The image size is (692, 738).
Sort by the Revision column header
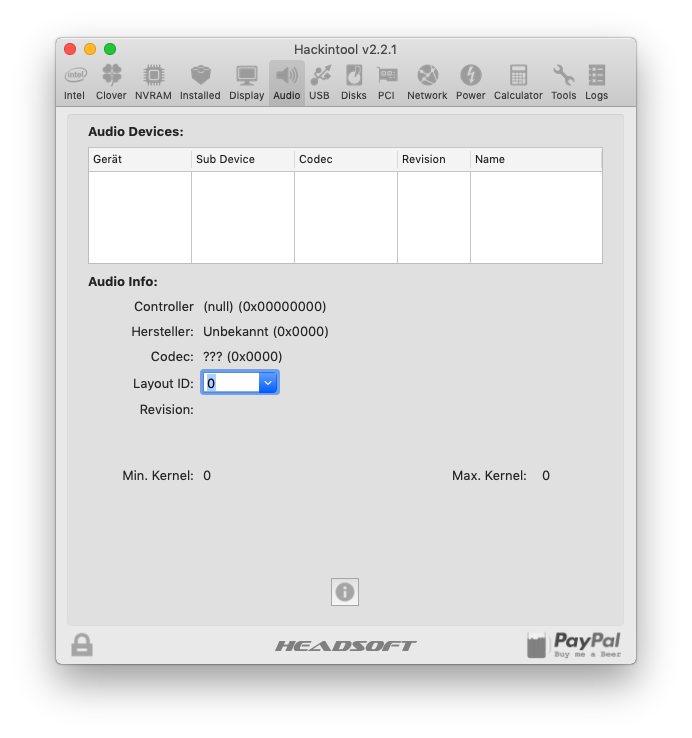tap(434, 160)
